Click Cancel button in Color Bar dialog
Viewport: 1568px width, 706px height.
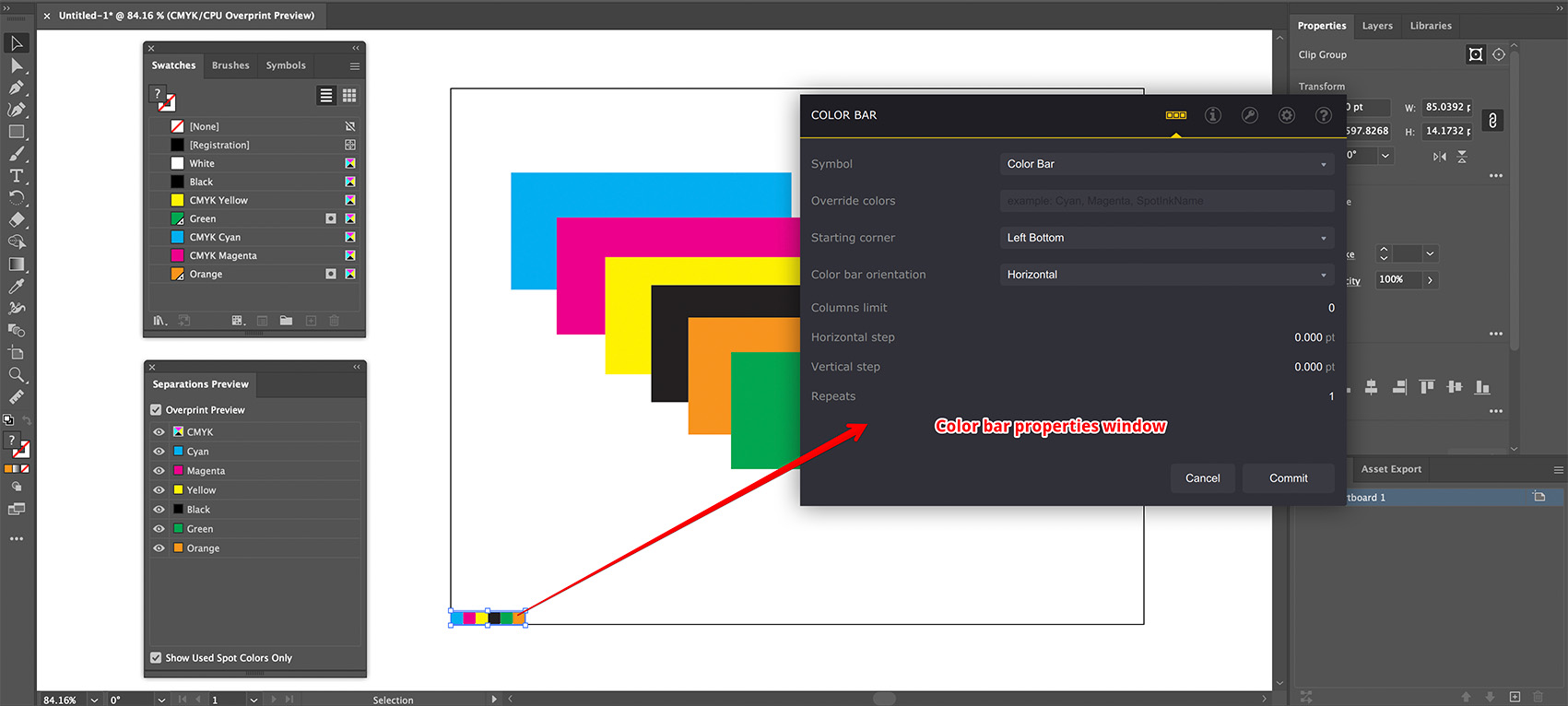(x=1203, y=478)
